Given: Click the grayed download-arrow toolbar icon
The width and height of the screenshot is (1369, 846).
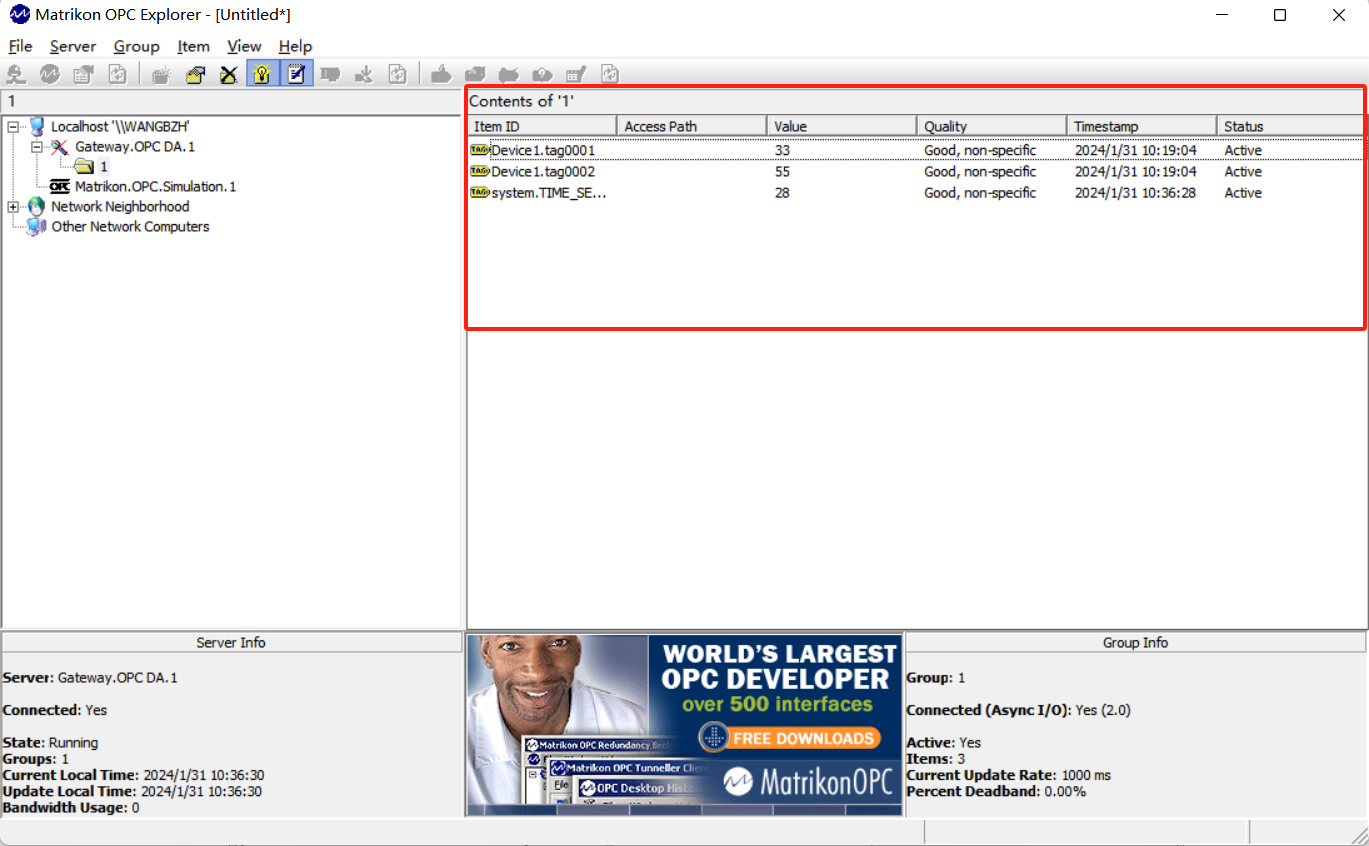Looking at the screenshot, I should pyautogui.click(x=364, y=74).
